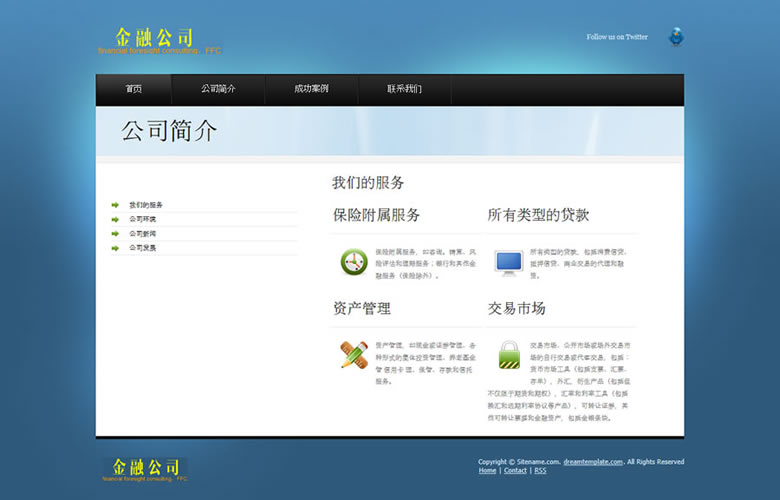Click the computer monitor loans icon
This screenshot has width=780, height=500.
tap(508, 262)
